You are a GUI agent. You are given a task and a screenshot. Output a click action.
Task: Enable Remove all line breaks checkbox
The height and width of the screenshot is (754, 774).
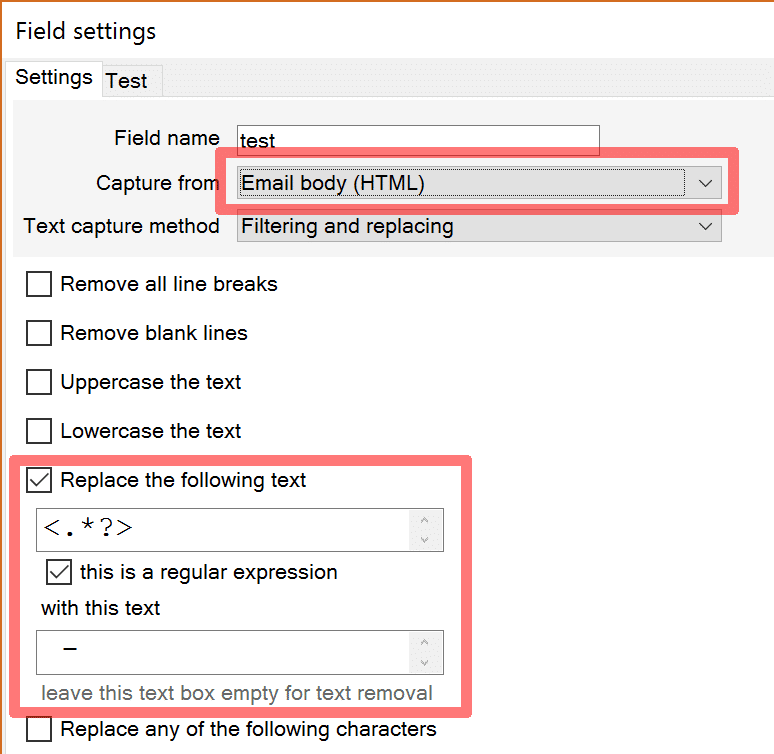39,284
